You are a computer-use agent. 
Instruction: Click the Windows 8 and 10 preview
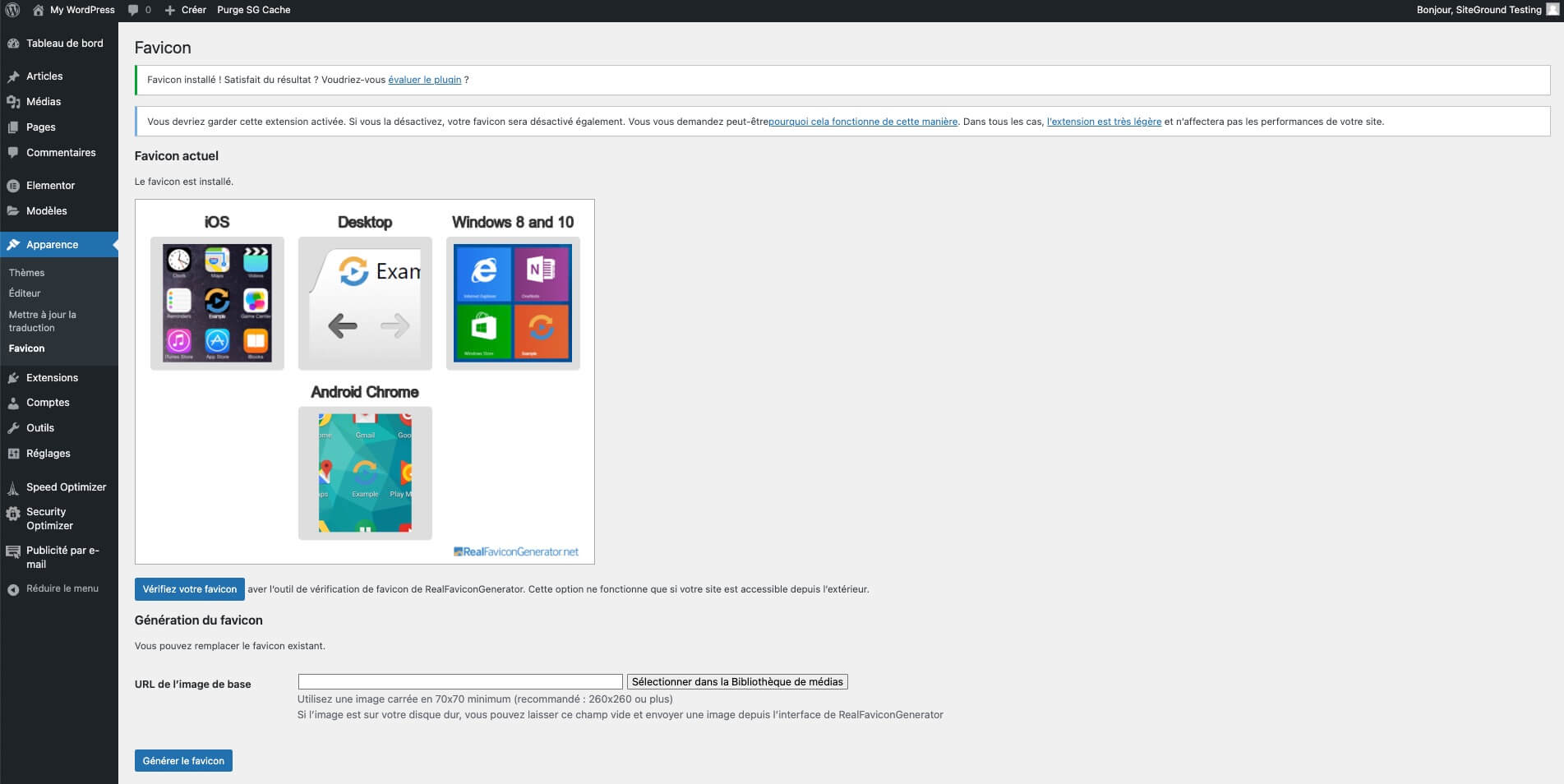[x=513, y=303]
